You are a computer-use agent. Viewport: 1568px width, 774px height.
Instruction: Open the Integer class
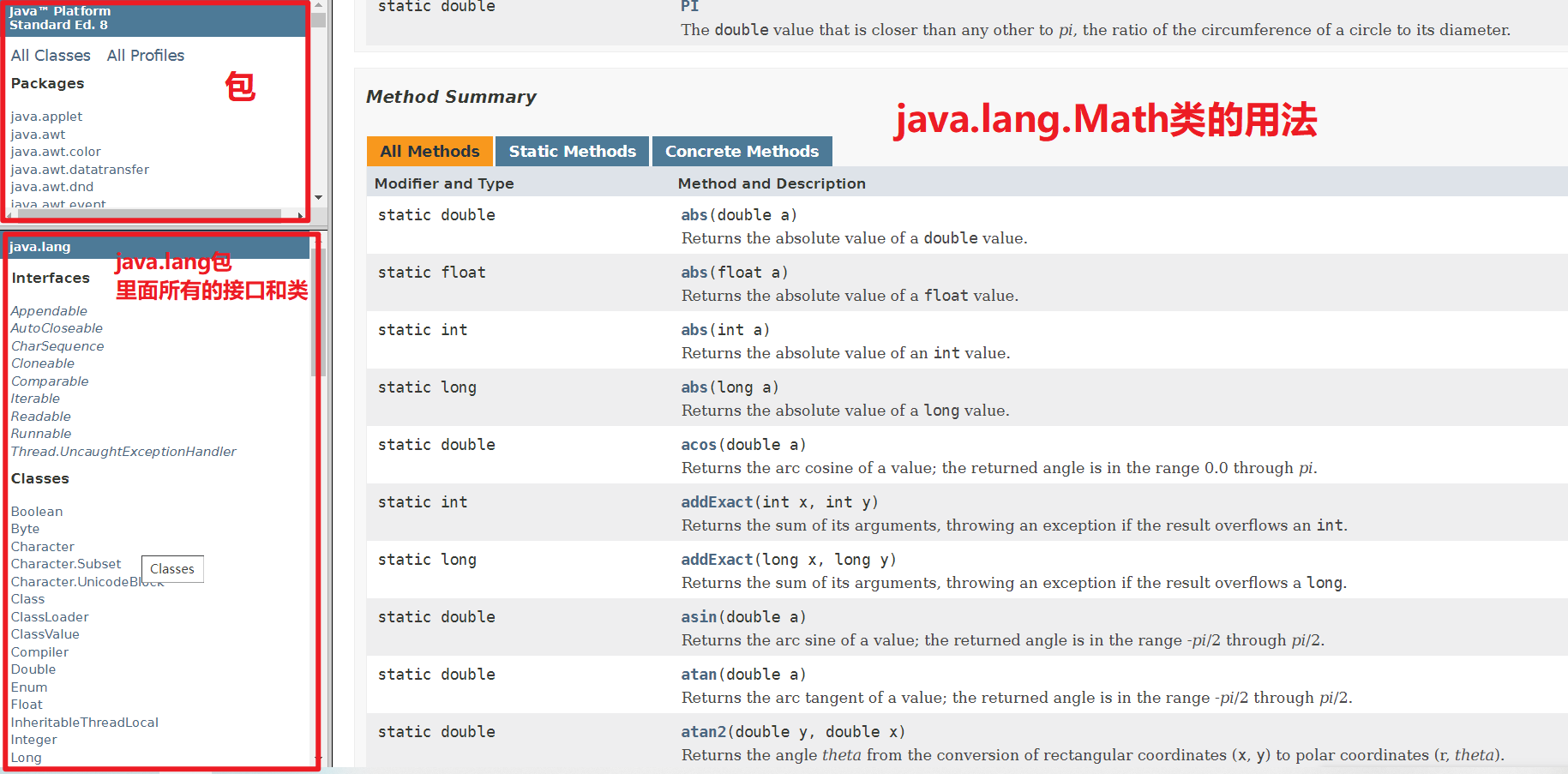click(34, 740)
